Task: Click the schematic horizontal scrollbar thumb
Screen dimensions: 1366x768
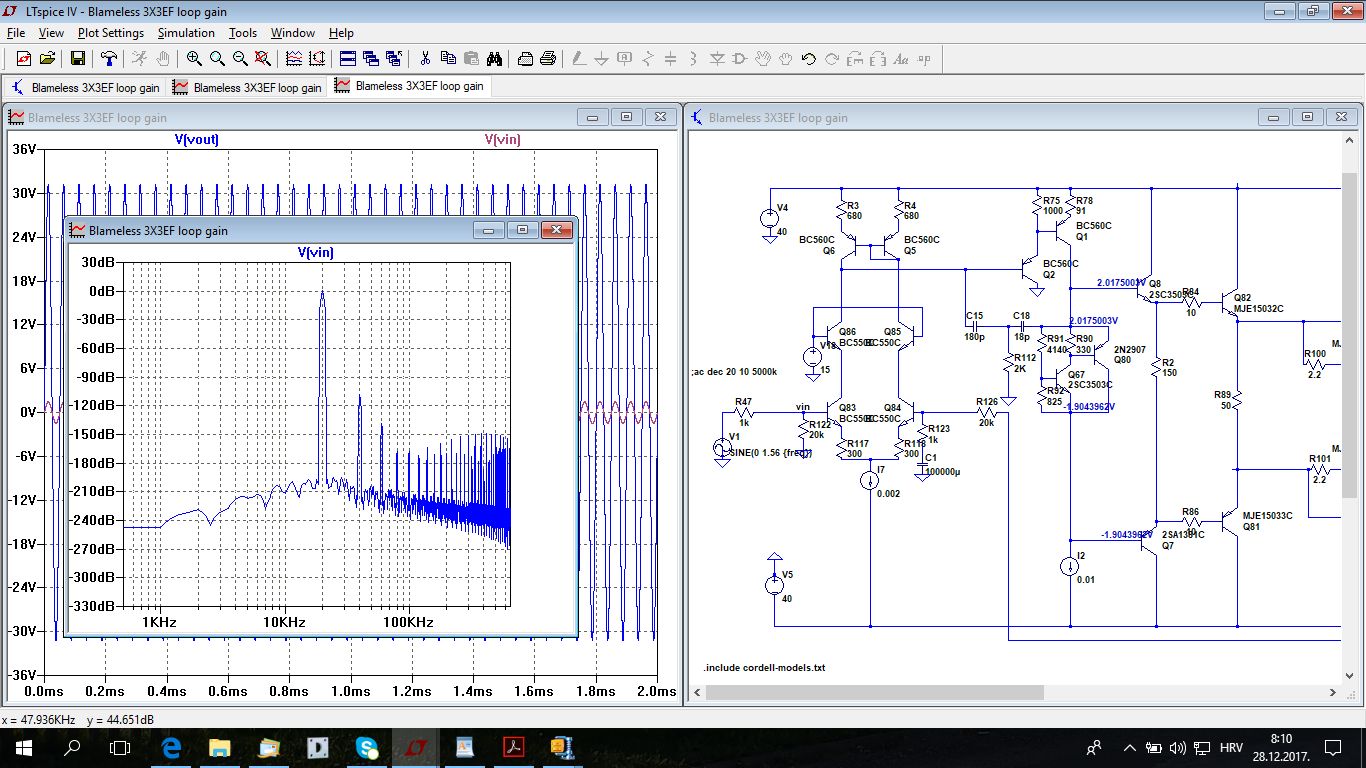Action: (x=875, y=692)
